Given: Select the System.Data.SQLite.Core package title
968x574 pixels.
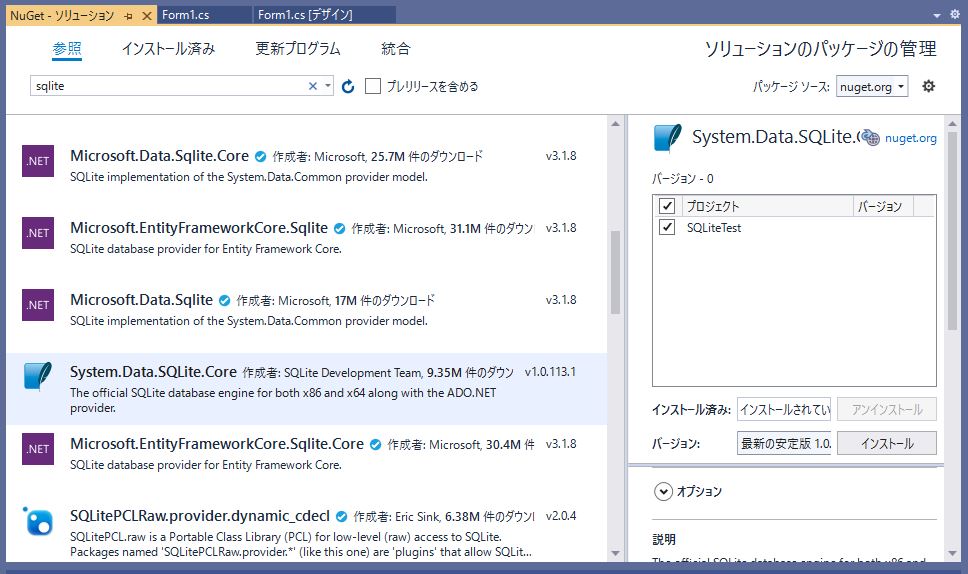Looking at the screenshot, I should pos(153,372).
